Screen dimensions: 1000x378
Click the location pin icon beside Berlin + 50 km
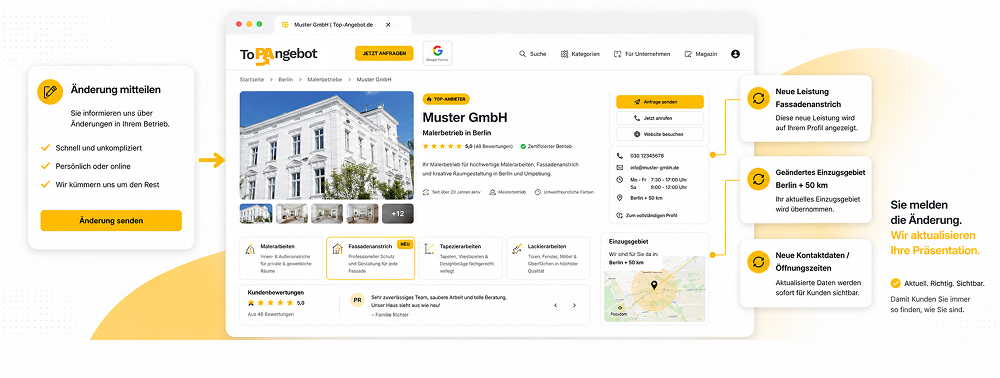point(620,198)
